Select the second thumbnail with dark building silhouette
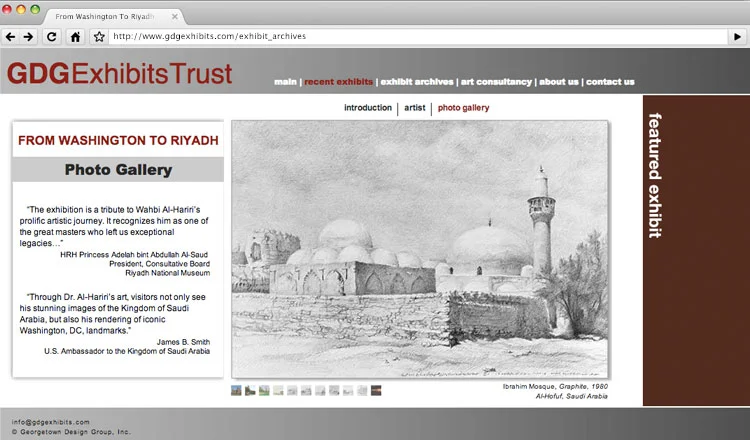The height and width of the screenshot is (440, 750). [x=250, y=391]
